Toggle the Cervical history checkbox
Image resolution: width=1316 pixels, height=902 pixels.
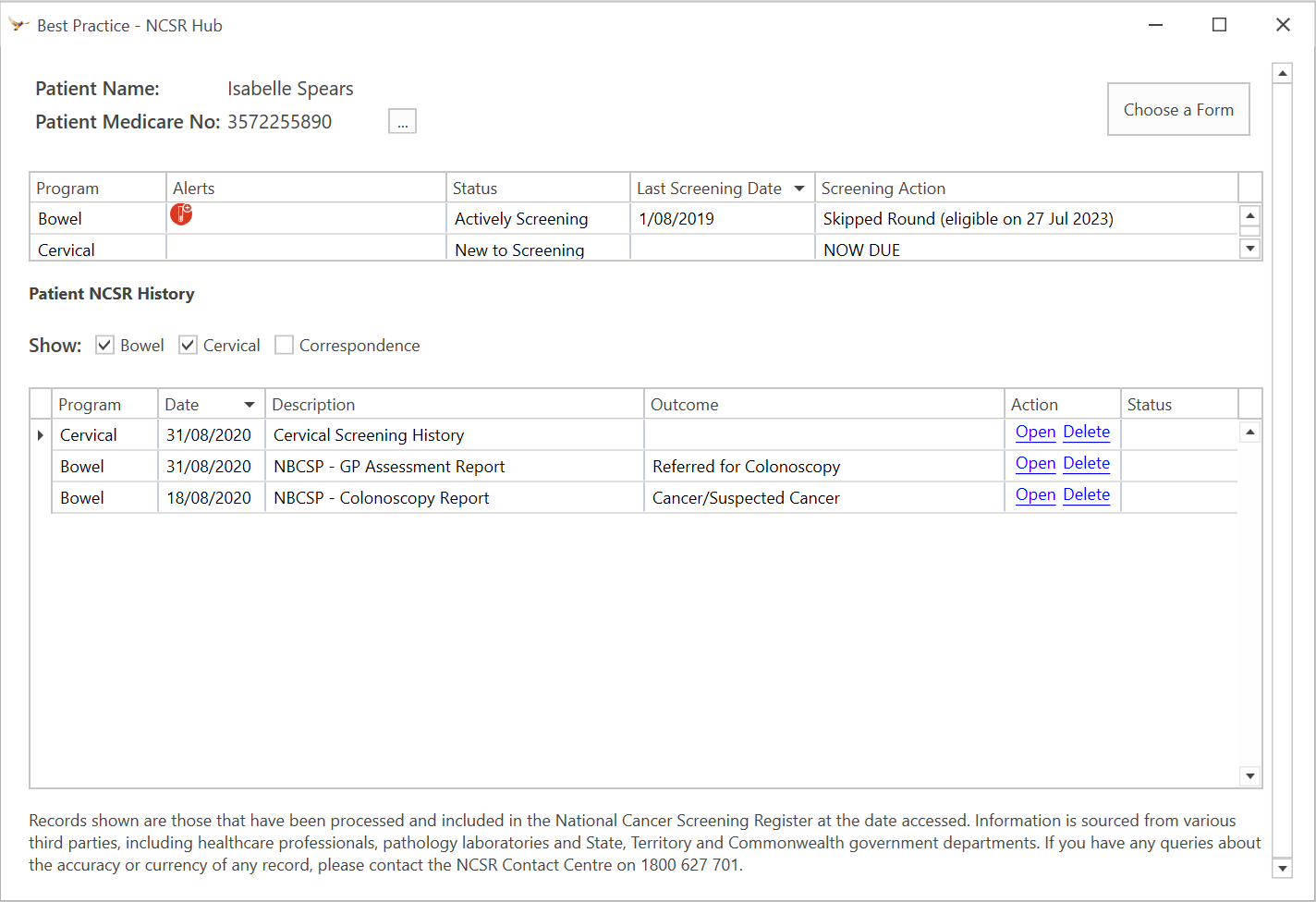(x=188, y=345)
